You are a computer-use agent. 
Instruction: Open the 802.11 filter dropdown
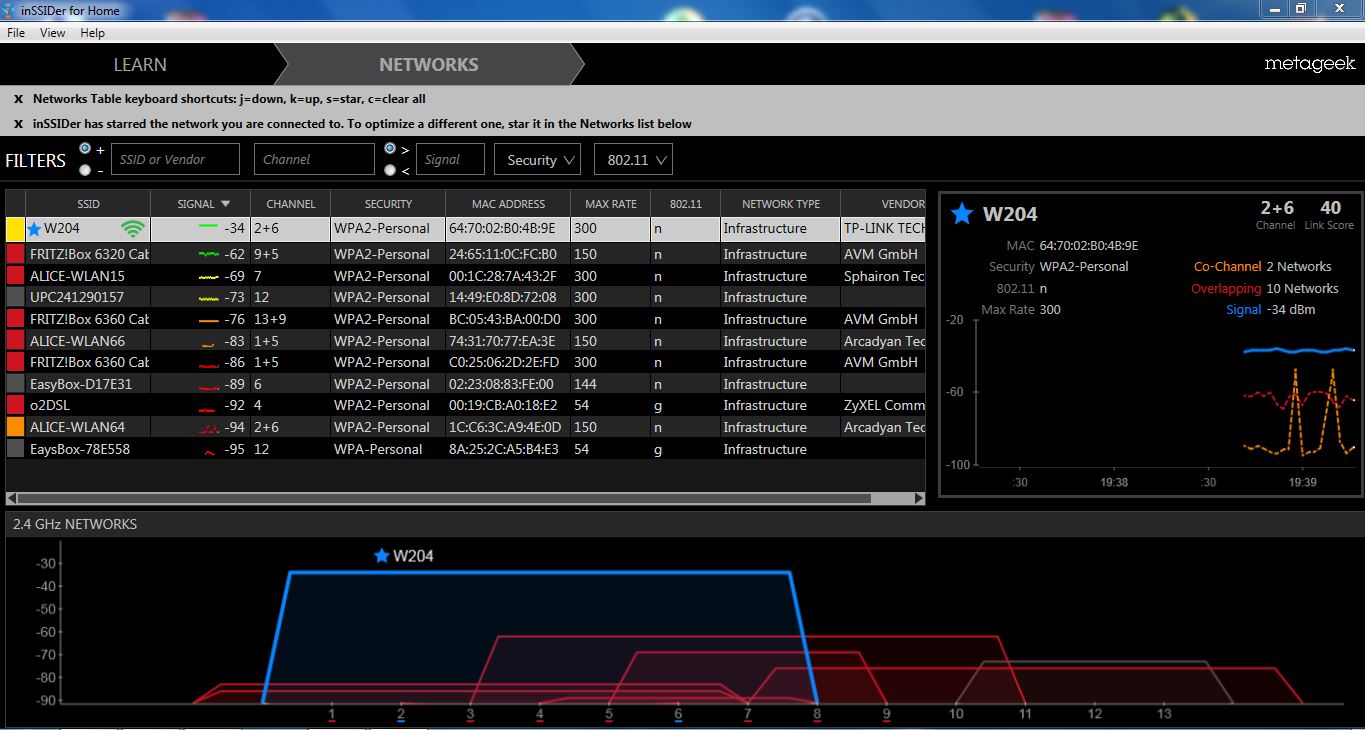tap(633, 159)
